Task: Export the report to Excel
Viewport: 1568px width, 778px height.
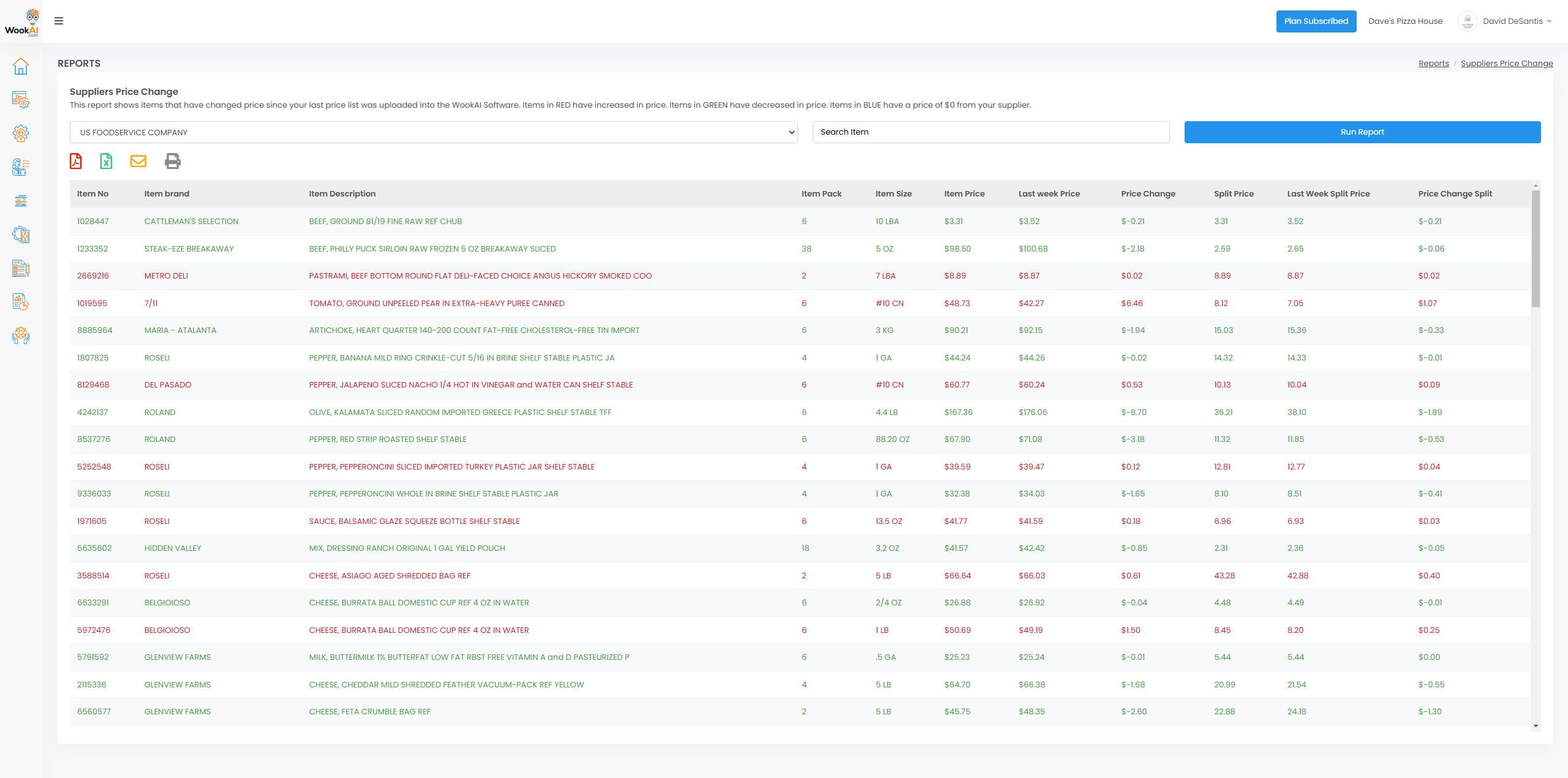Action: [x=106, y=161]
